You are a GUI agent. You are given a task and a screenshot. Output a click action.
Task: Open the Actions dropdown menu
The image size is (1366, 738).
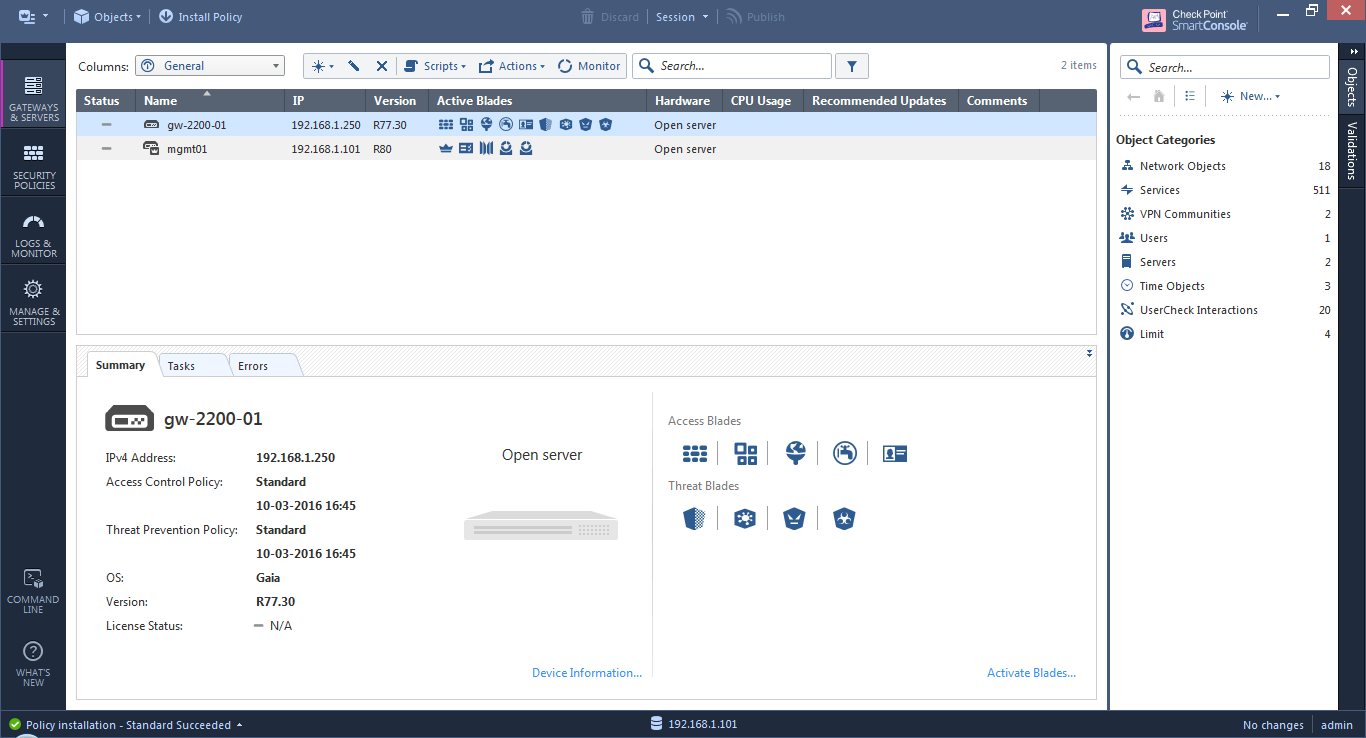click(512, 66)
